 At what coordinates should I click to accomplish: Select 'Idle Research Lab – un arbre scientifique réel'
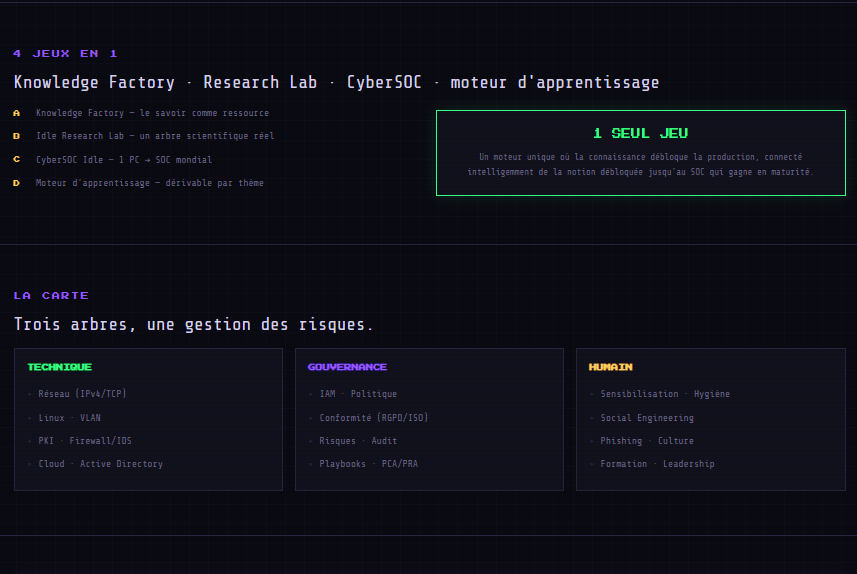(155, 136)
